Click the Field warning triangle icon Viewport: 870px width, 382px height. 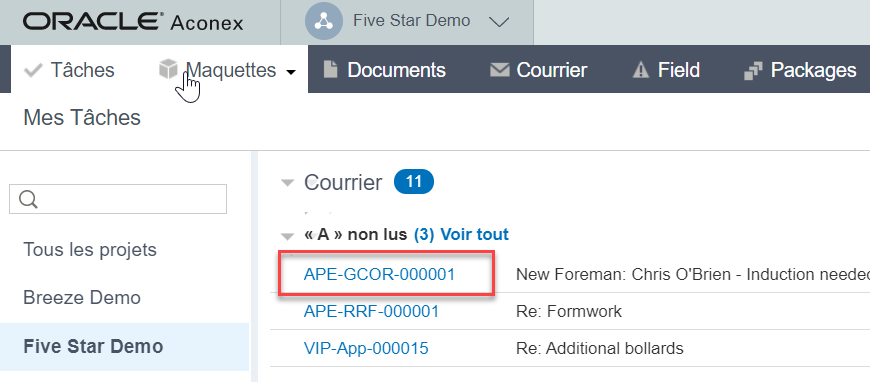[x=640, y=70]
